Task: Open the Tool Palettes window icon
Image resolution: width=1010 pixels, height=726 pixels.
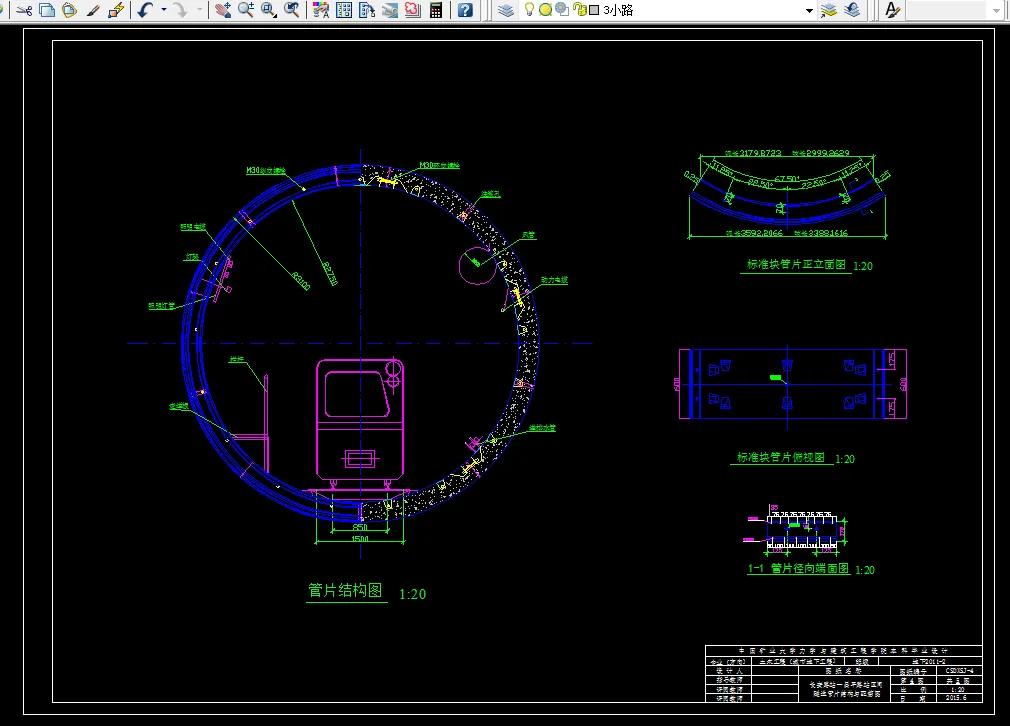Action: (367, 10)
